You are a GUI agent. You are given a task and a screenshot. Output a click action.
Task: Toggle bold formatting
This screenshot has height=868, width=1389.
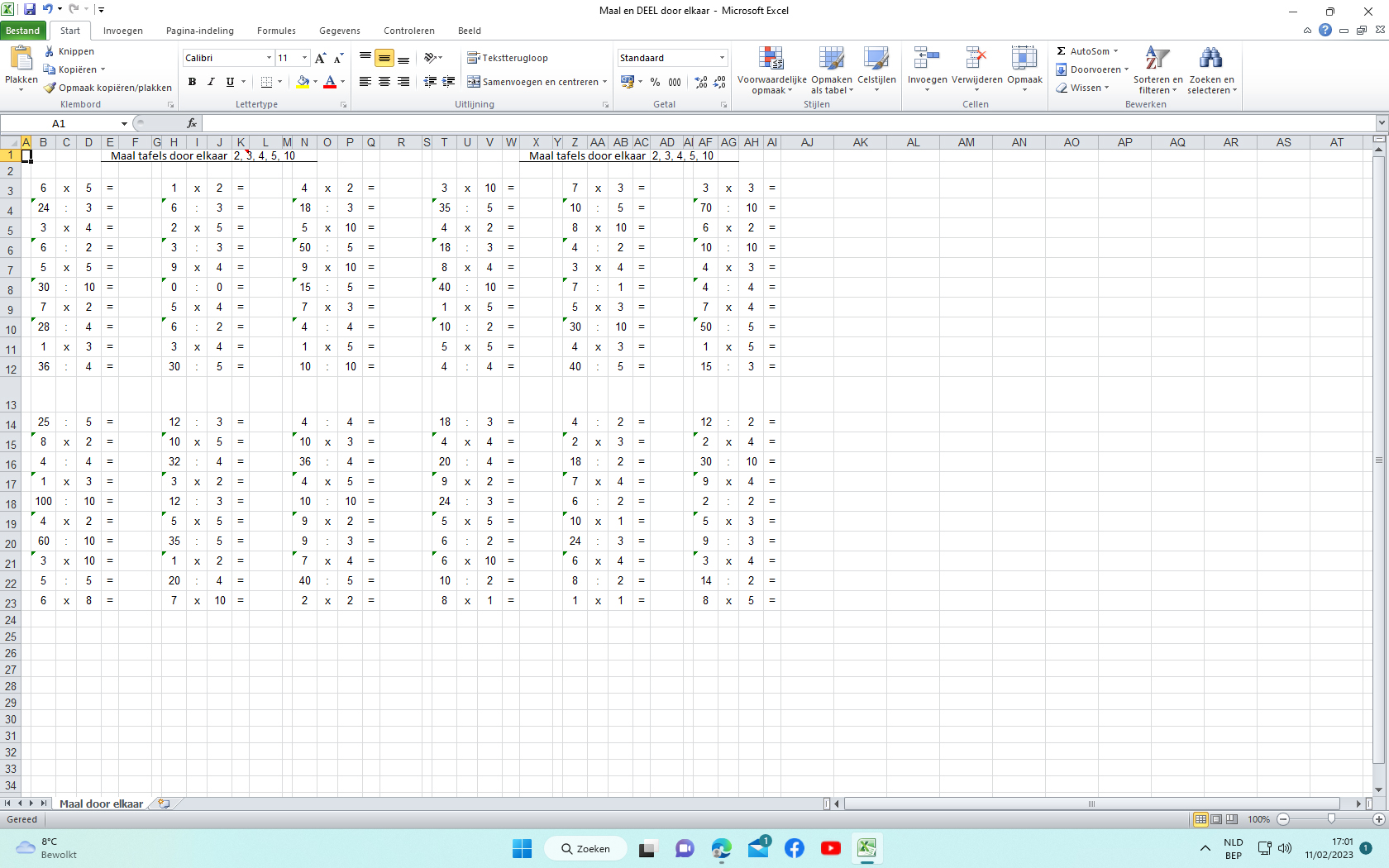[x=192, y=82]
